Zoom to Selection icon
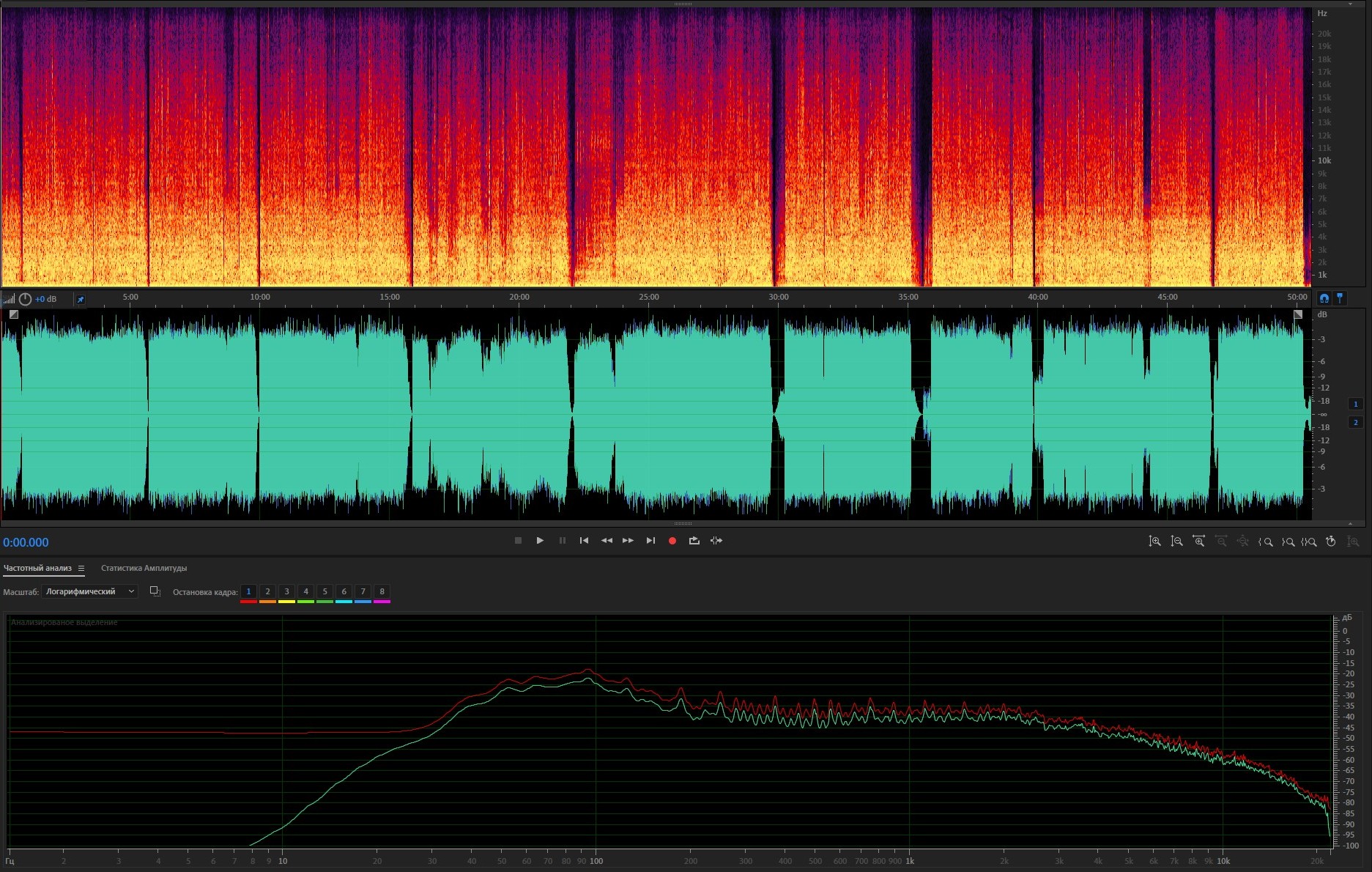Screen dimensions: 1372x872 pyautogui.click(x=1309, y=542)
